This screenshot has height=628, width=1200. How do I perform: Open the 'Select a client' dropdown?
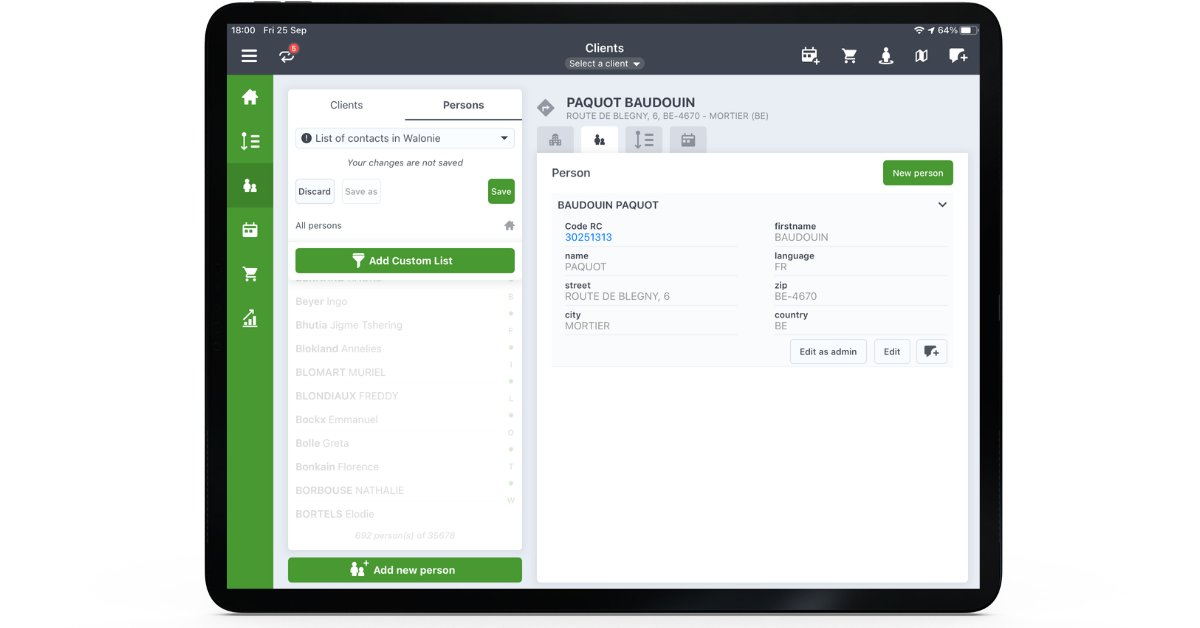pos(604,64)
